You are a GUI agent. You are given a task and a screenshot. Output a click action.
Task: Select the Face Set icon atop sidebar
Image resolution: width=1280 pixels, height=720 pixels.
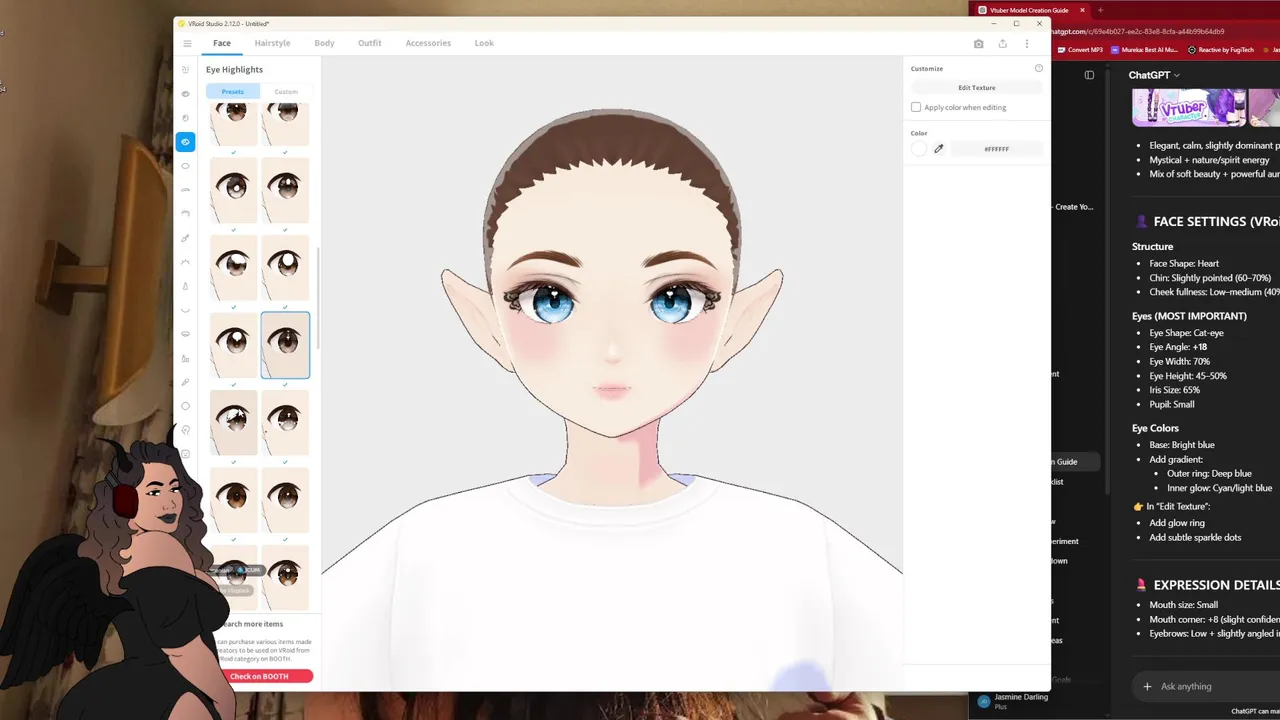pyautogui.click(x=185, y=70)
